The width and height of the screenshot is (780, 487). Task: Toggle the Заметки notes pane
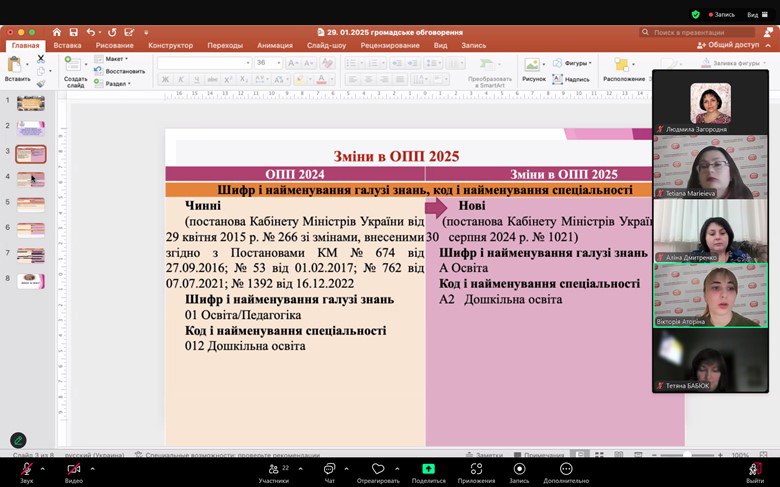tap(484, 454)
